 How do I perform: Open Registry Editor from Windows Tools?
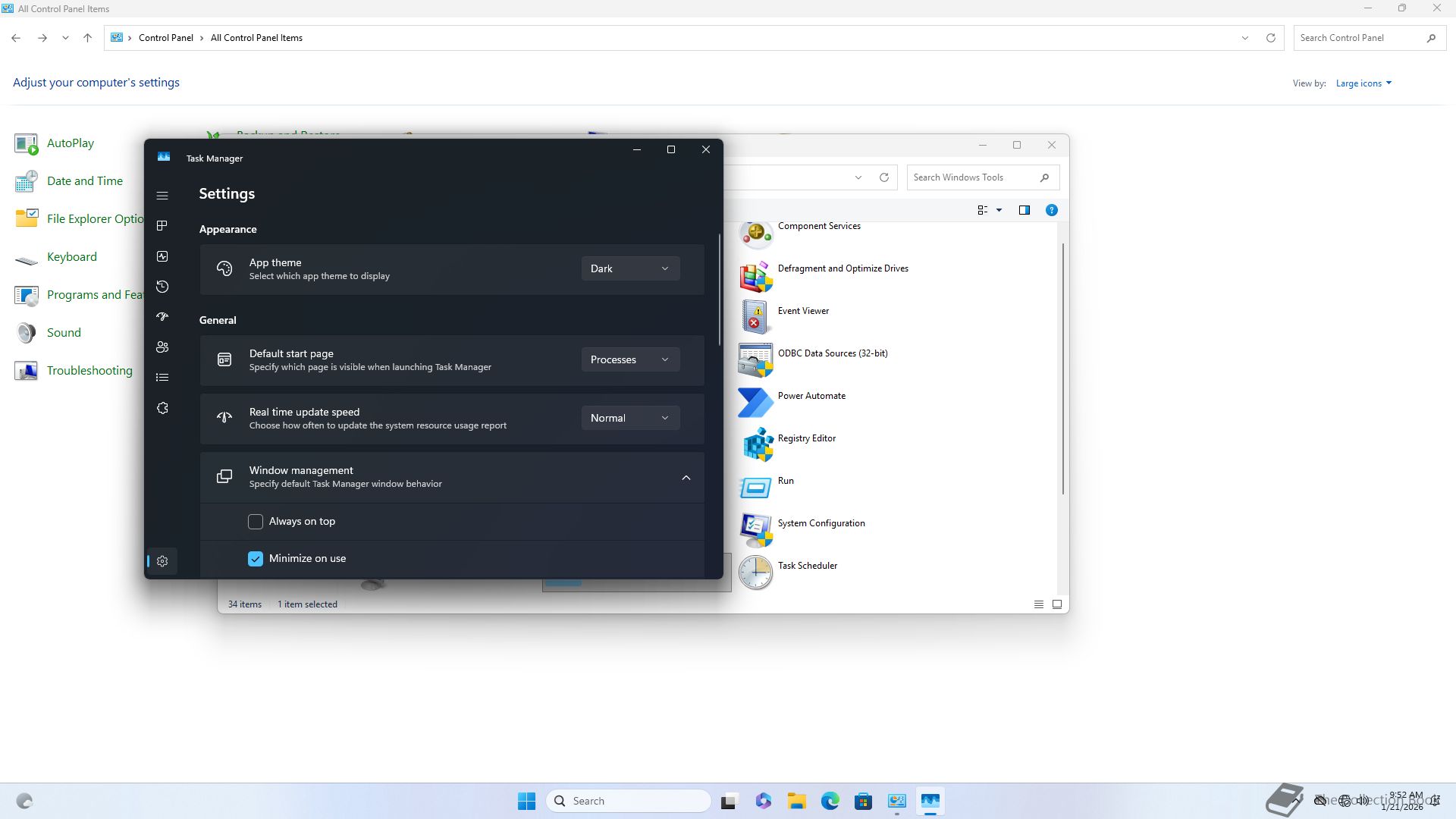point(806,438)
